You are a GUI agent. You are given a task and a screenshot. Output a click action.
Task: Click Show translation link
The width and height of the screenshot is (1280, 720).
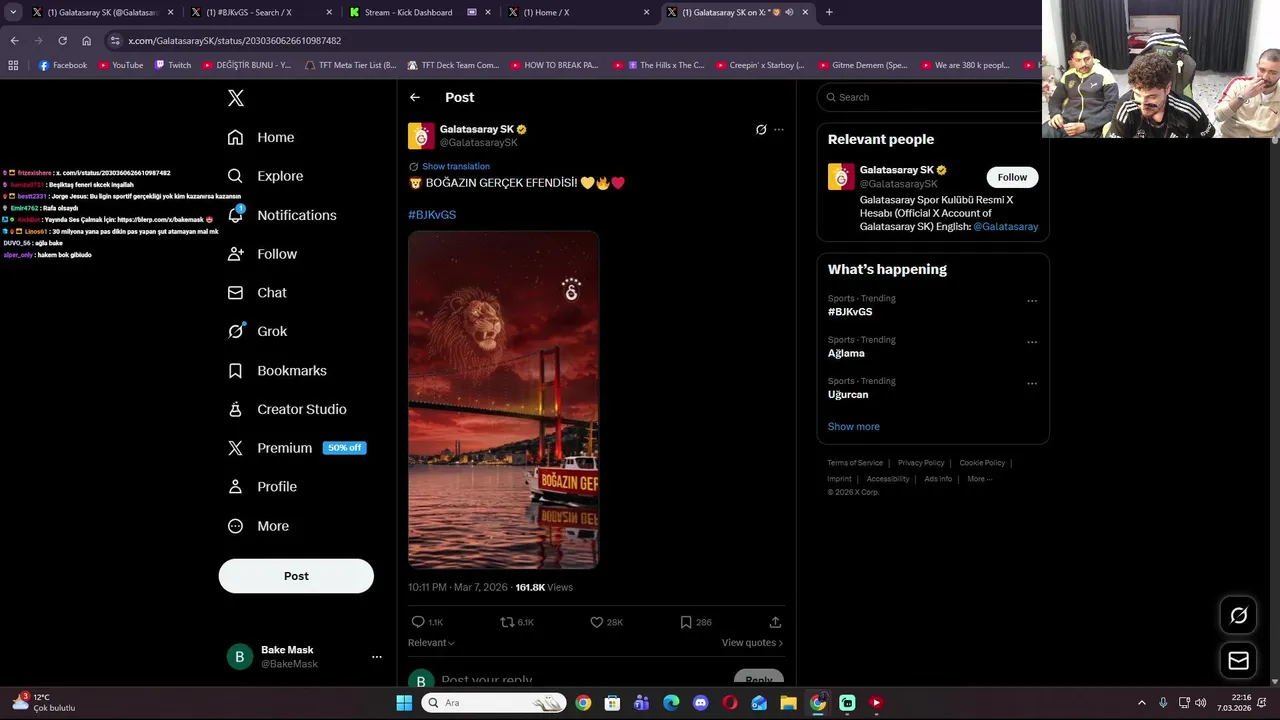(456, 166)
